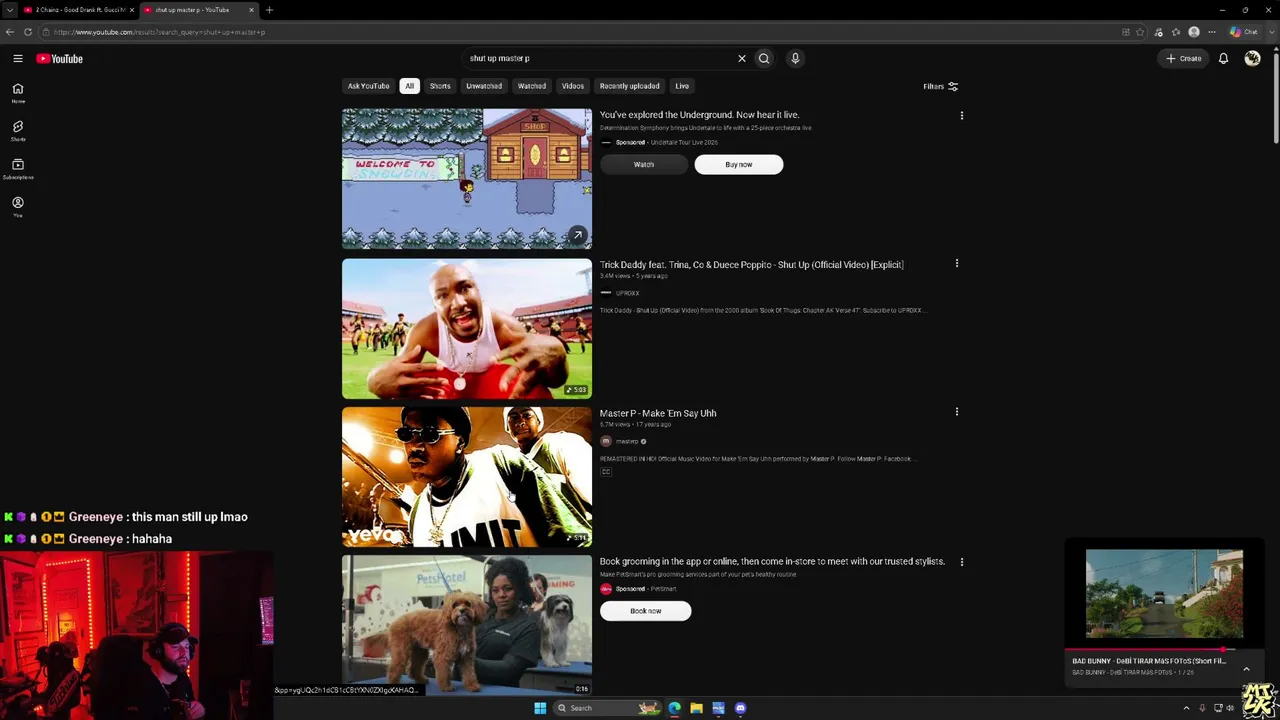Start voice search with the microphone
This screenshot has height=720, width=1280.
(795, 58)
